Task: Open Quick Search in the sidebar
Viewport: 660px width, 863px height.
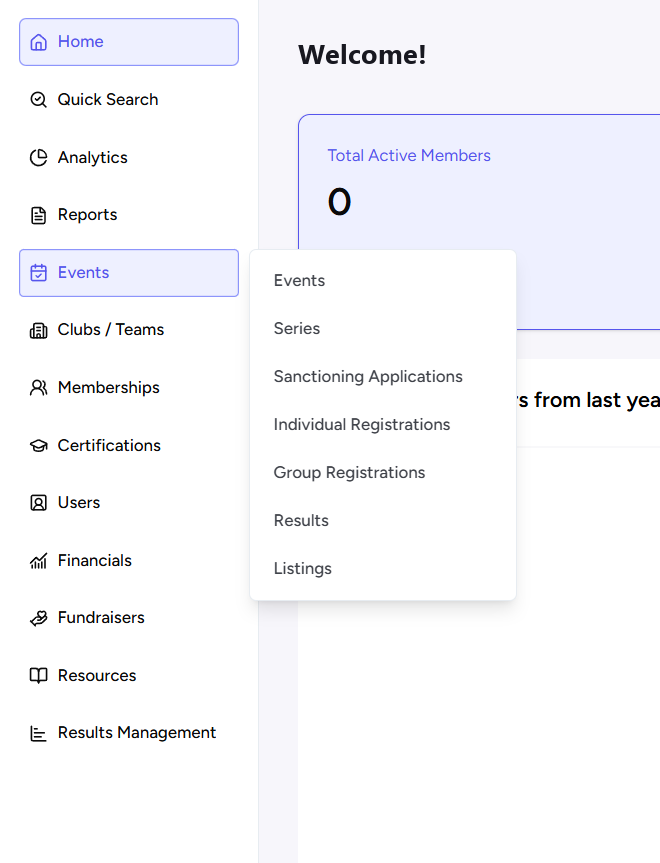Action: pos(129,100)
